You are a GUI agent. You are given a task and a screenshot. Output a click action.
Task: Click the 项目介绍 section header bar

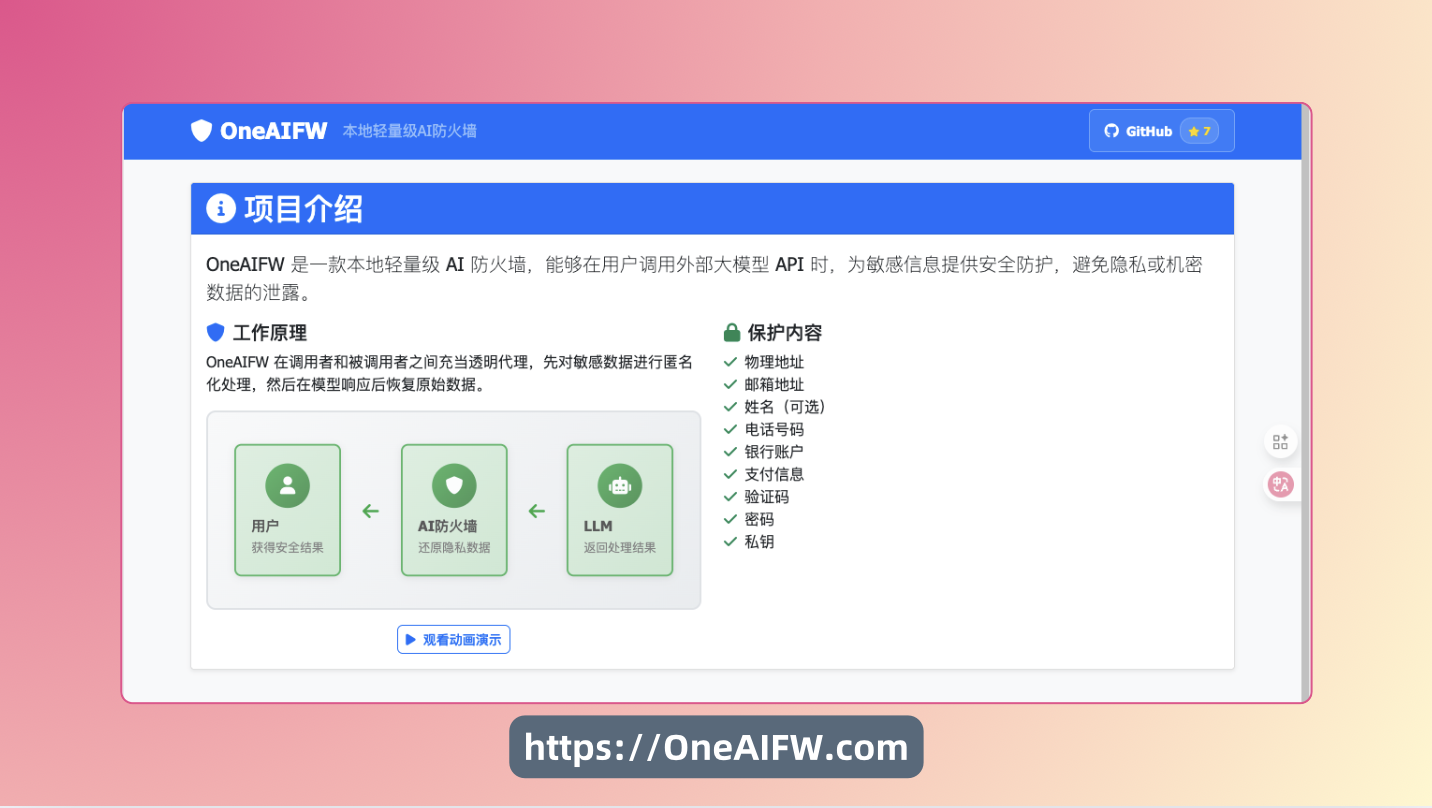(712, 209)
